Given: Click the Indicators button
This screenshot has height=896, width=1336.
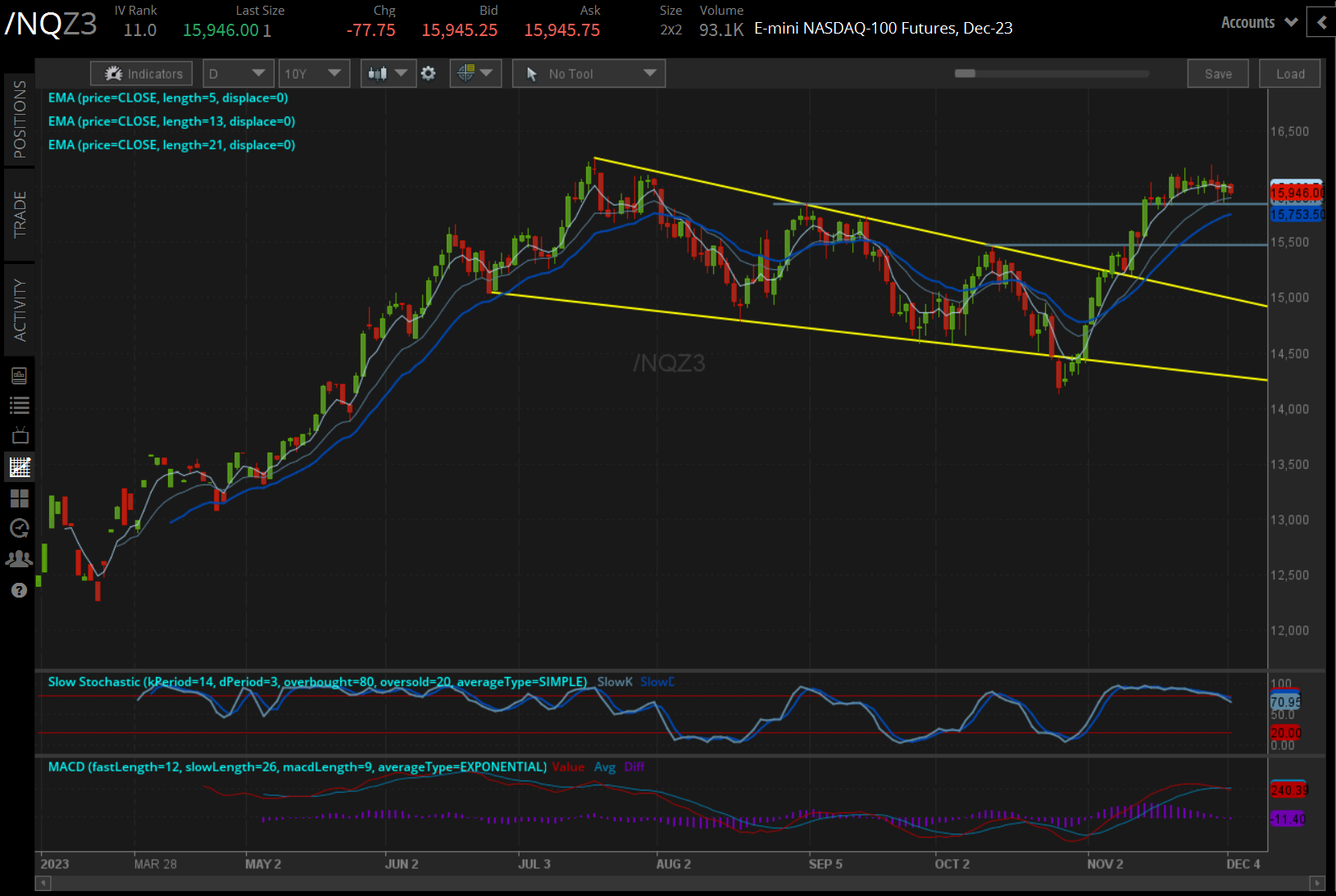Looking at the screenshot, I should pos(143,74).
